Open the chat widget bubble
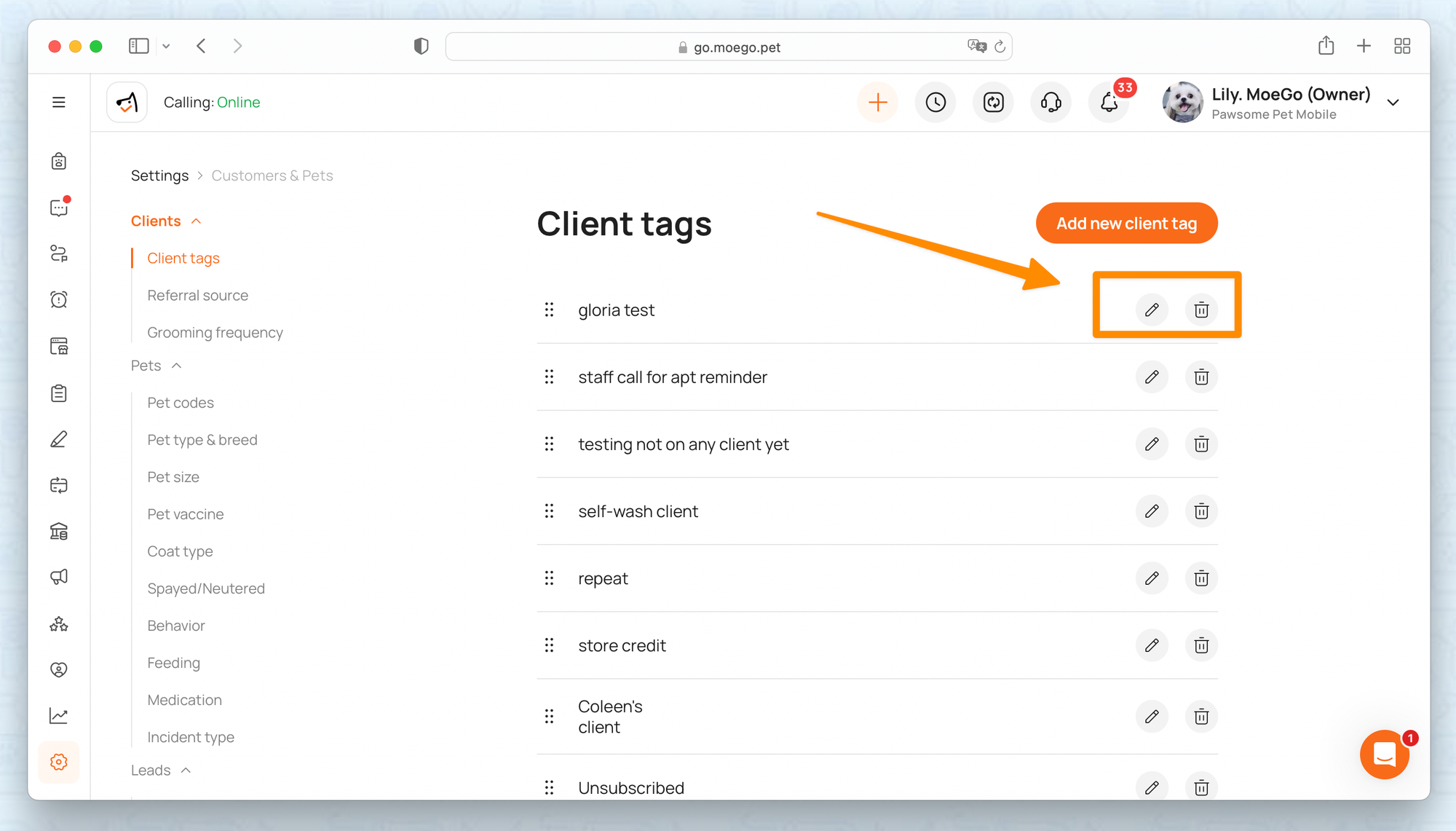The width and height of the screenshot is (1456, 831). pos(1384,755)
